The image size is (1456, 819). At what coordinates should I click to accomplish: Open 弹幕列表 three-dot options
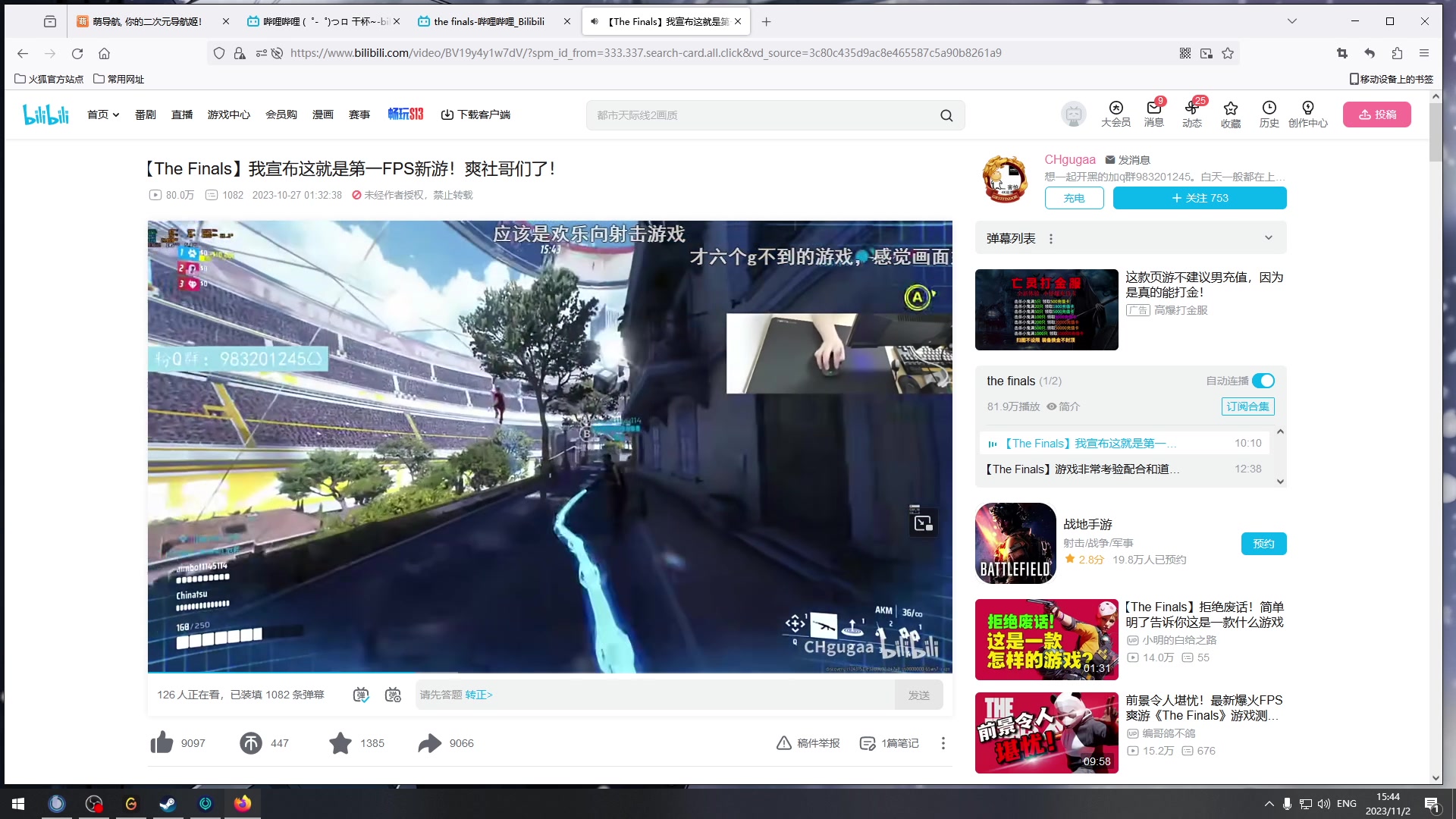1051,239
